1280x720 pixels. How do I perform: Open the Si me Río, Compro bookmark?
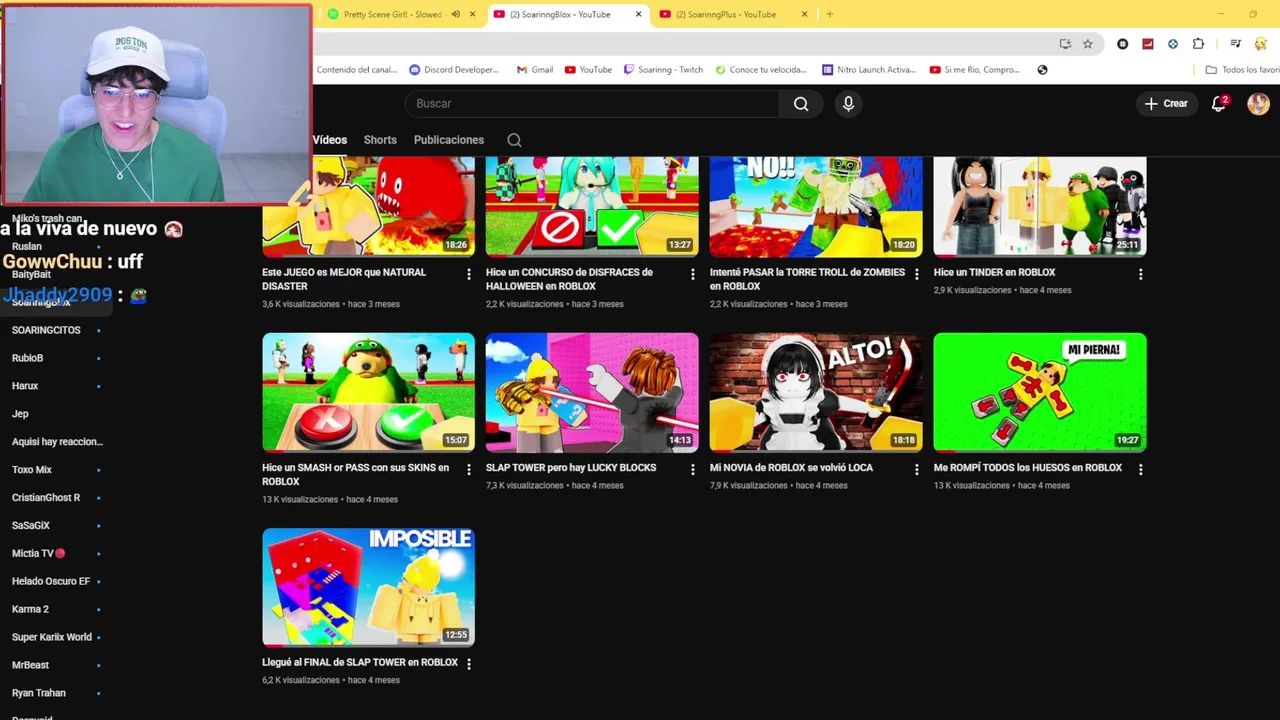975,70
